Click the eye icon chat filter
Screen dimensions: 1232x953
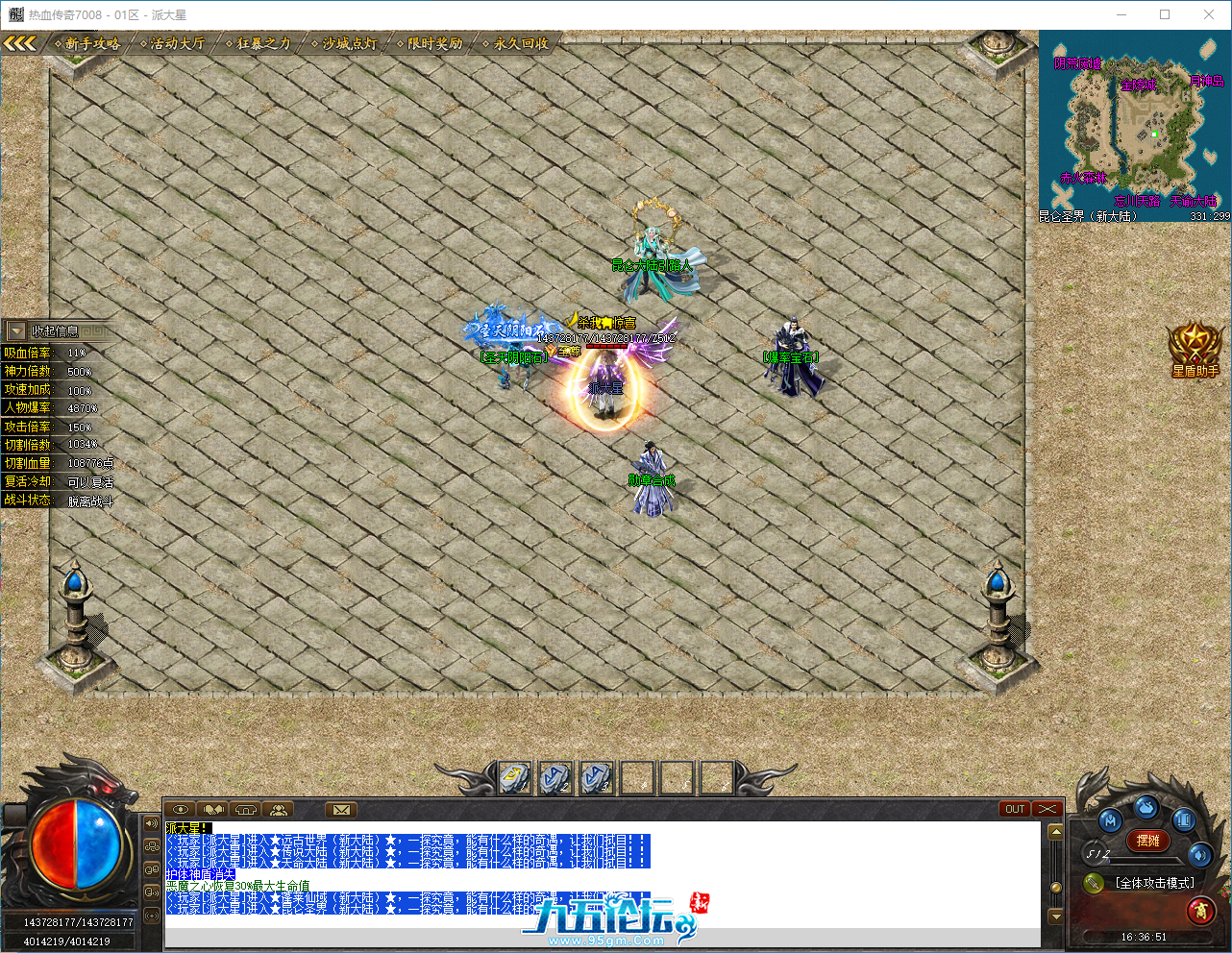click(x=180, y=809)
